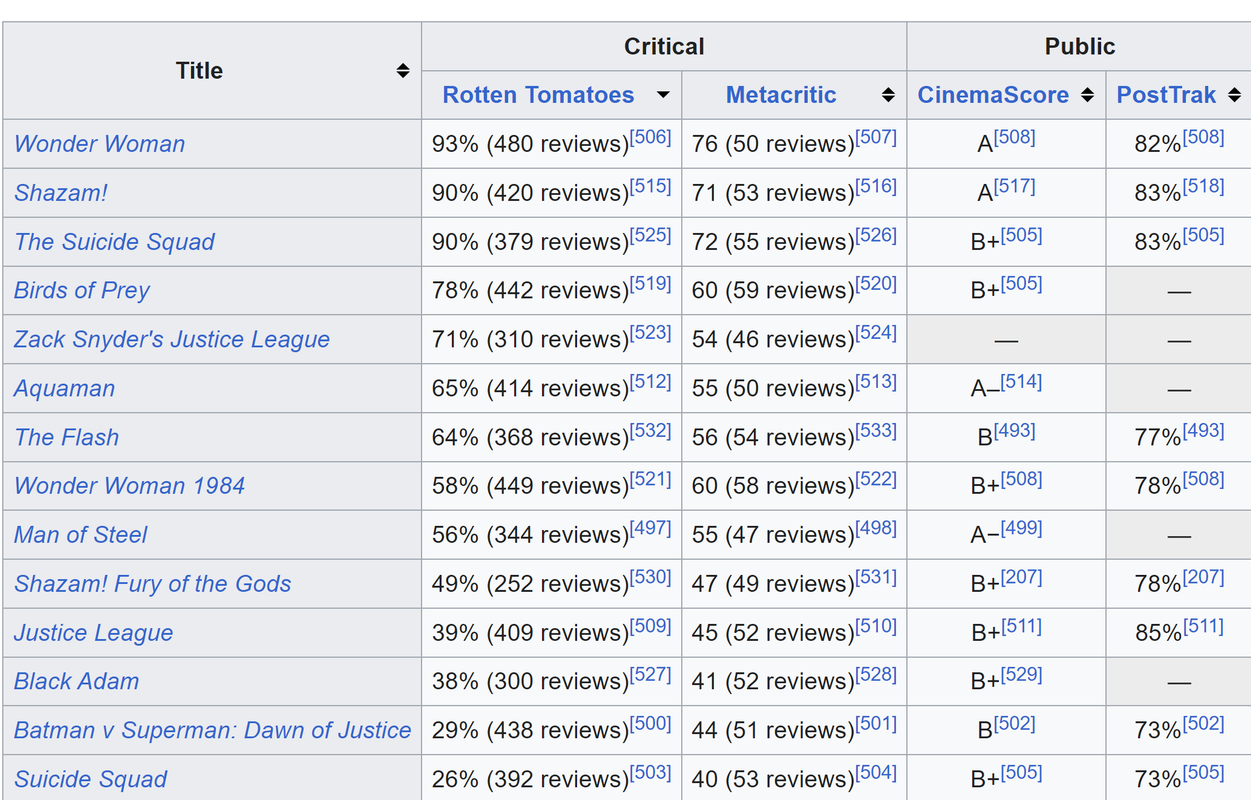The height and width of the screenshot is (800, 1251).
Task: Open the Wonder Woman 1984 link
Action: pyautogui.click(x=129, y=487)
